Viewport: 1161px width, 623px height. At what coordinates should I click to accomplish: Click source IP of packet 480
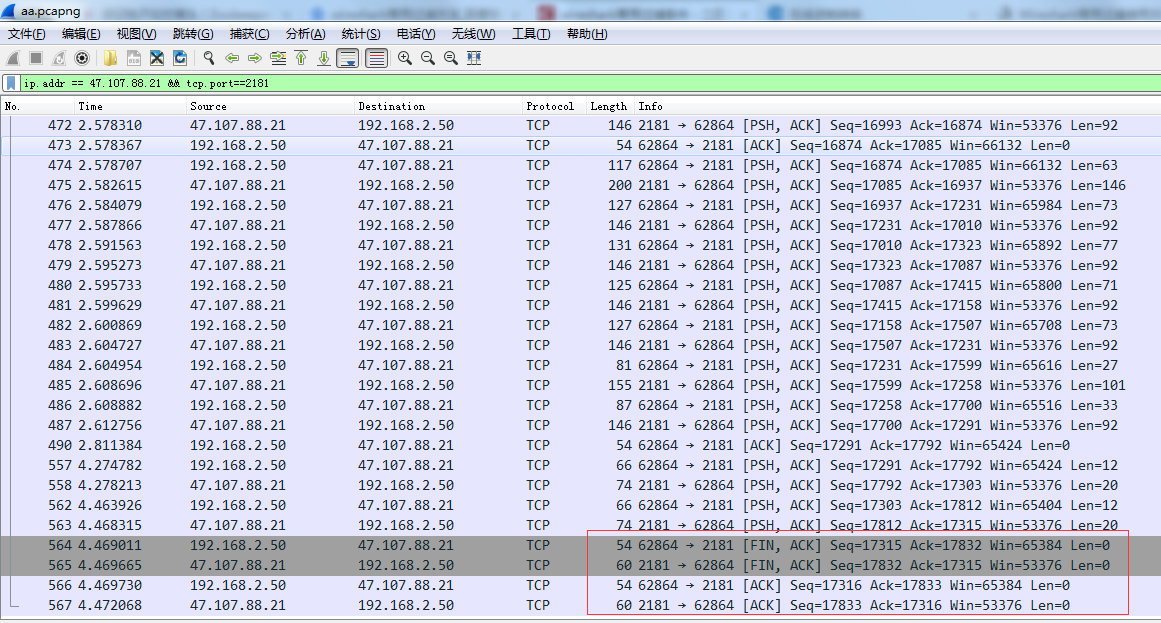coord(238,285)
